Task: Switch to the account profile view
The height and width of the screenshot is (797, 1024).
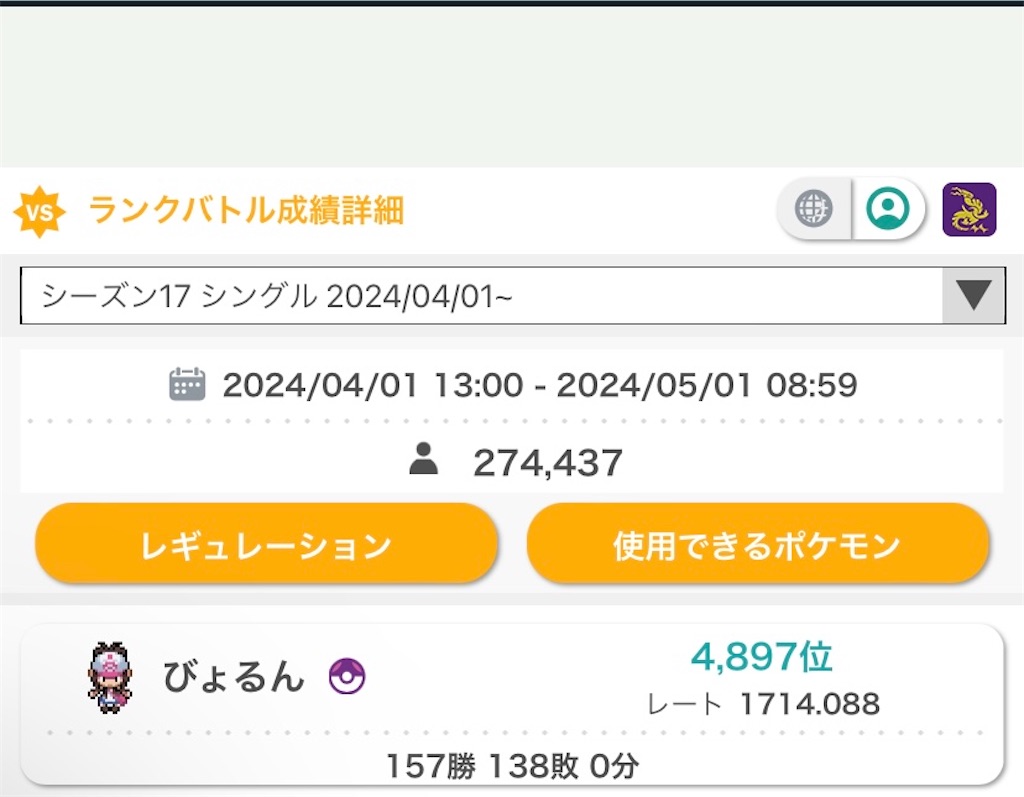Action: tap(889, 209)
